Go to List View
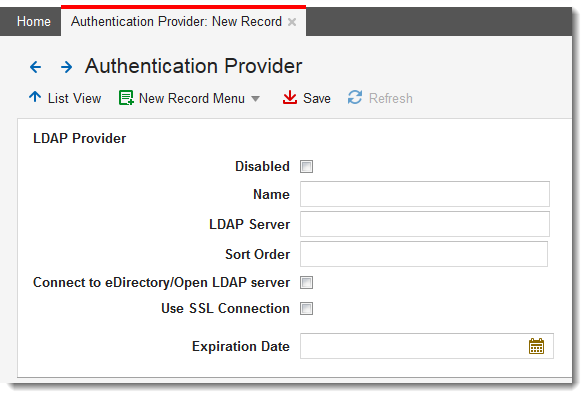 (x=74, y=98)
